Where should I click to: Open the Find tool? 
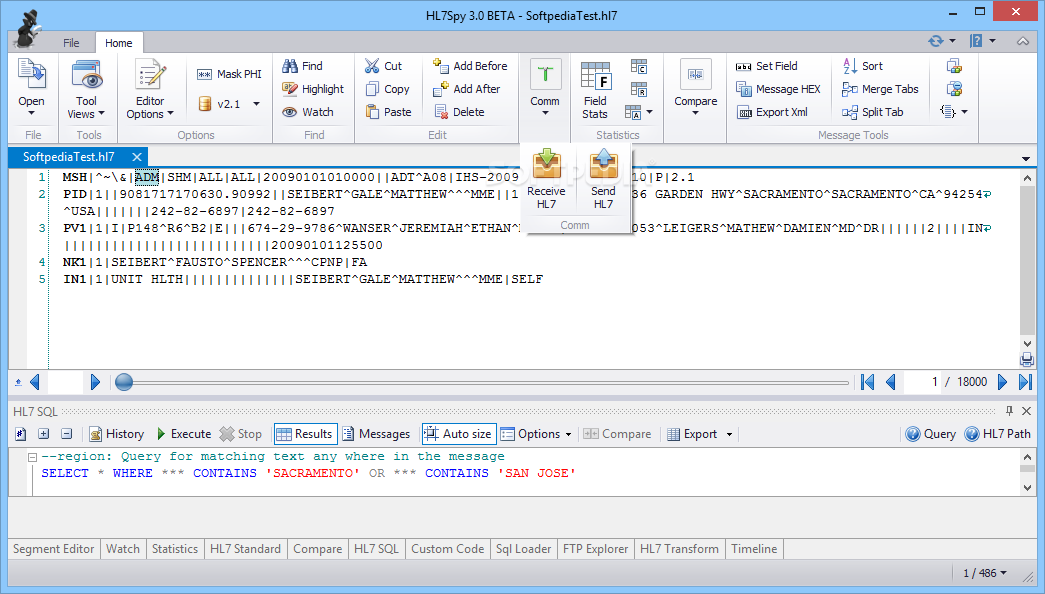click(303, 66)
